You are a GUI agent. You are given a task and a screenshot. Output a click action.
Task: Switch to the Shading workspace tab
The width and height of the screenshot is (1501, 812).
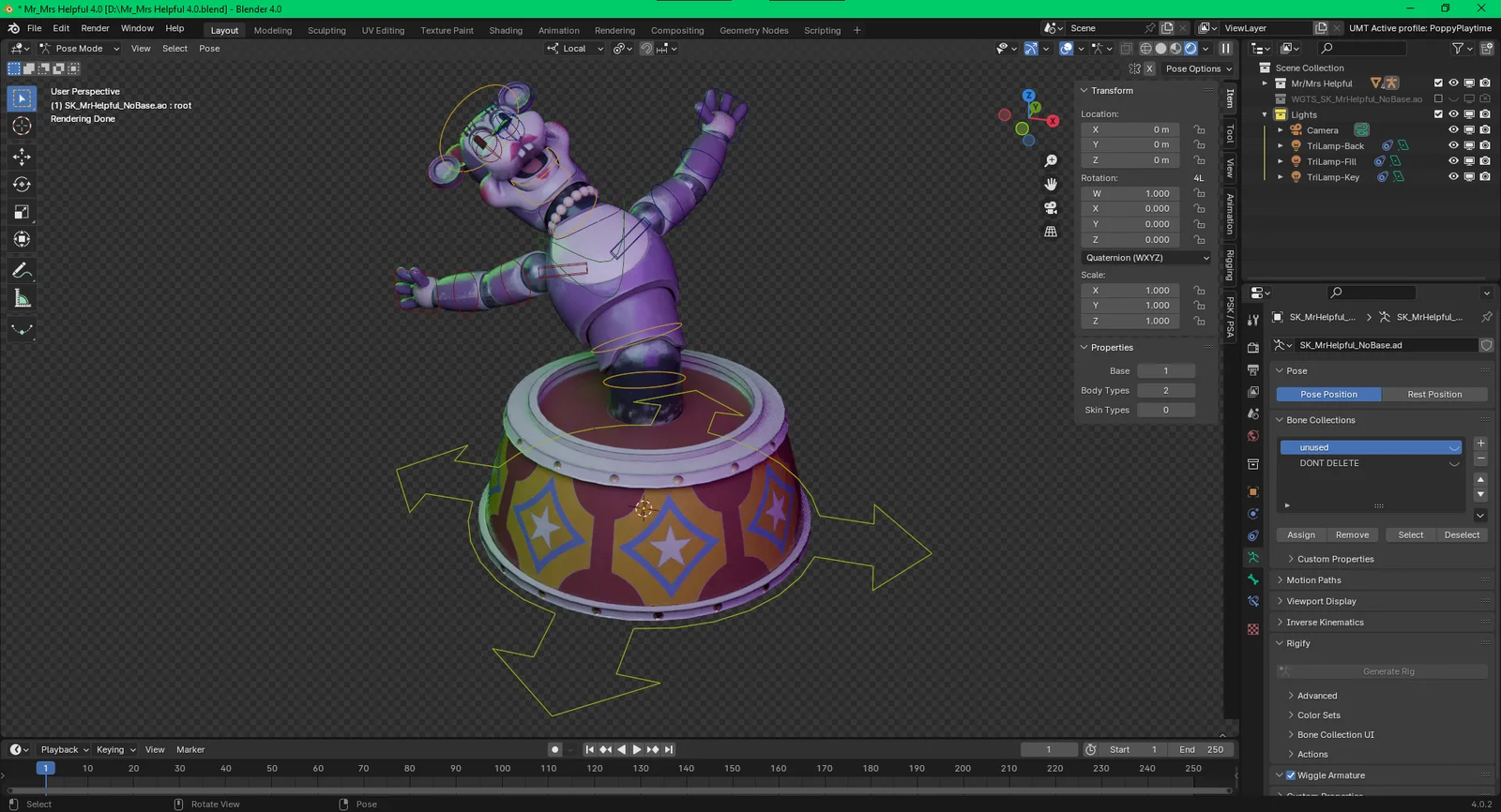pos(506,30)
